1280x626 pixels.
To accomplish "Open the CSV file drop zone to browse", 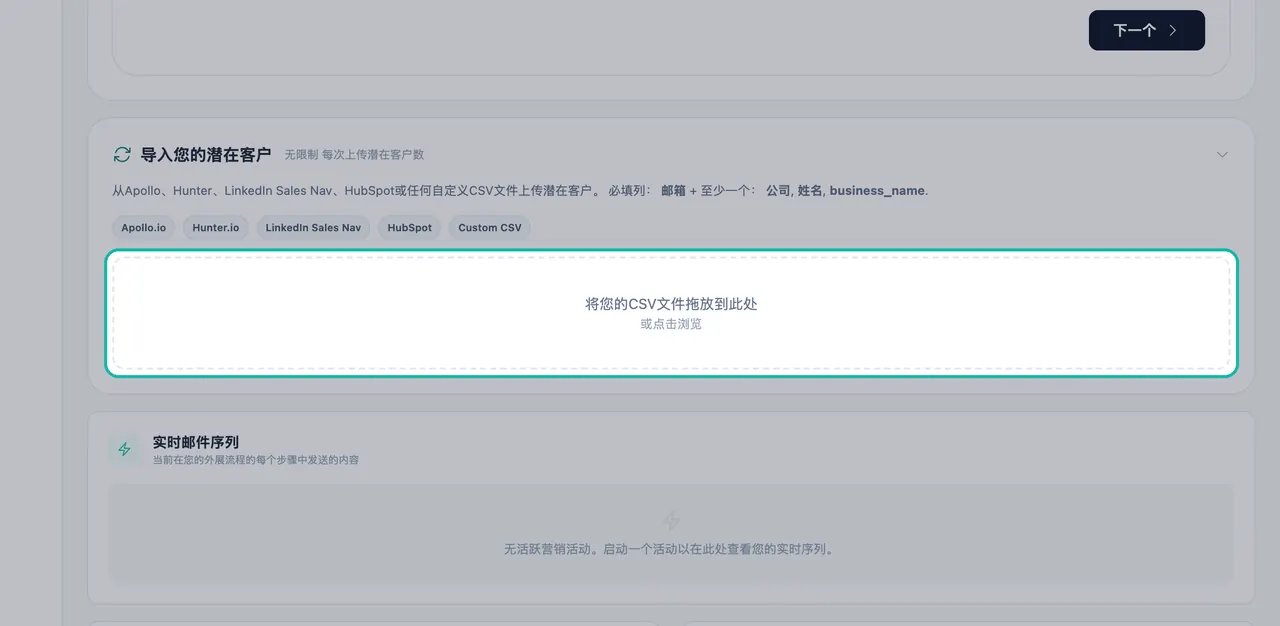I will click(671, 313).
